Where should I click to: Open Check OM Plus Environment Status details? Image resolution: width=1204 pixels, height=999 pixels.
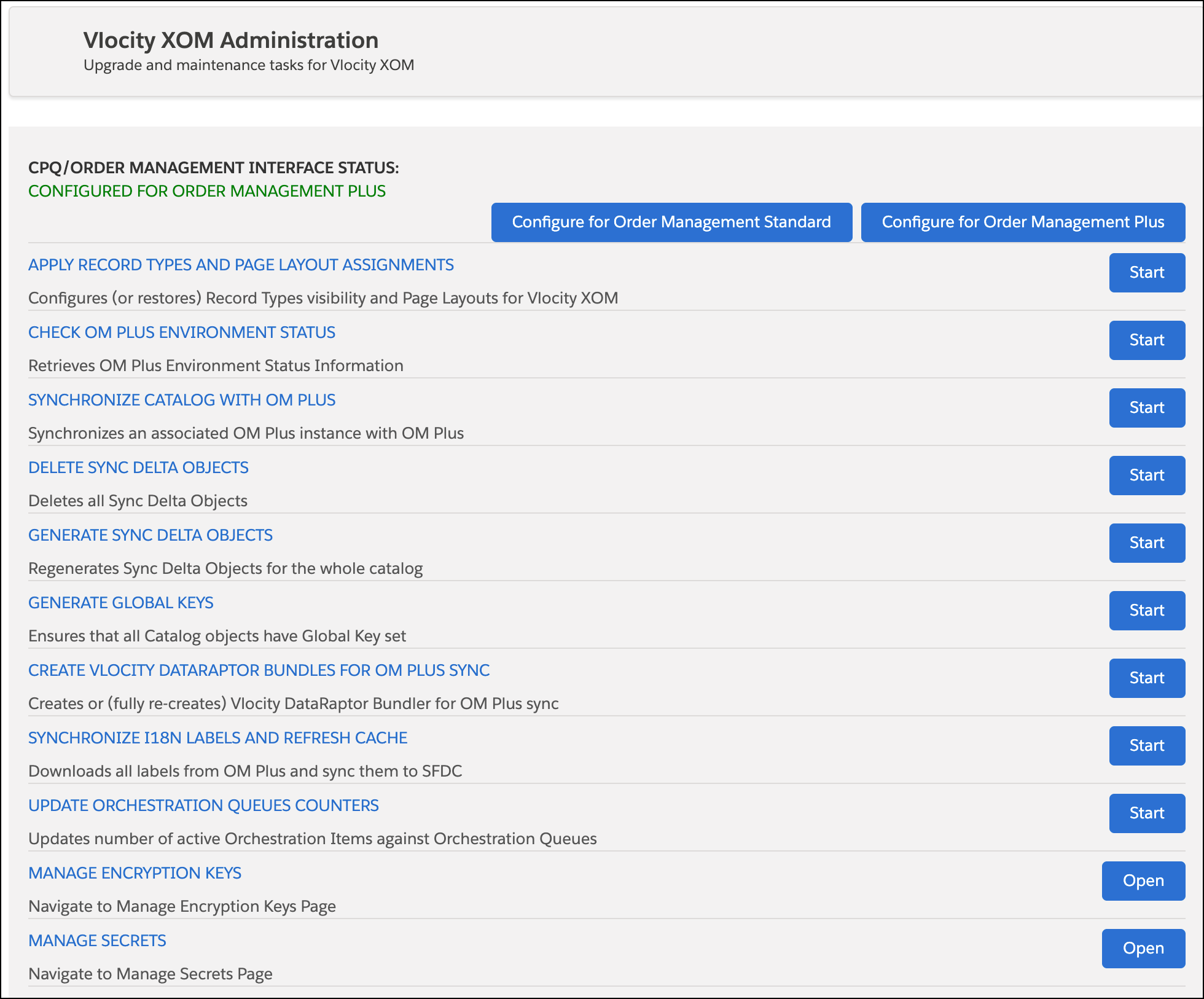pyautogui.click(x=182, y=332)
